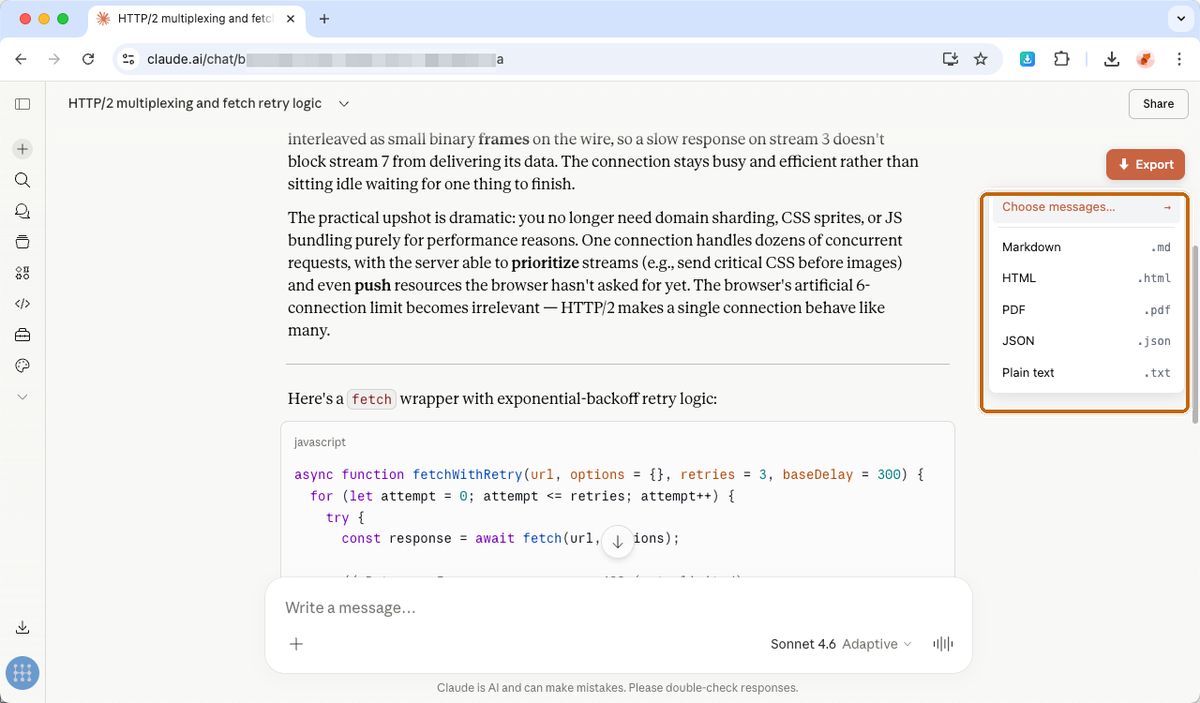Viewport: 1200px width, 703px height.
Task: Click the scroll to bottom arrow button
Action: 618,541
